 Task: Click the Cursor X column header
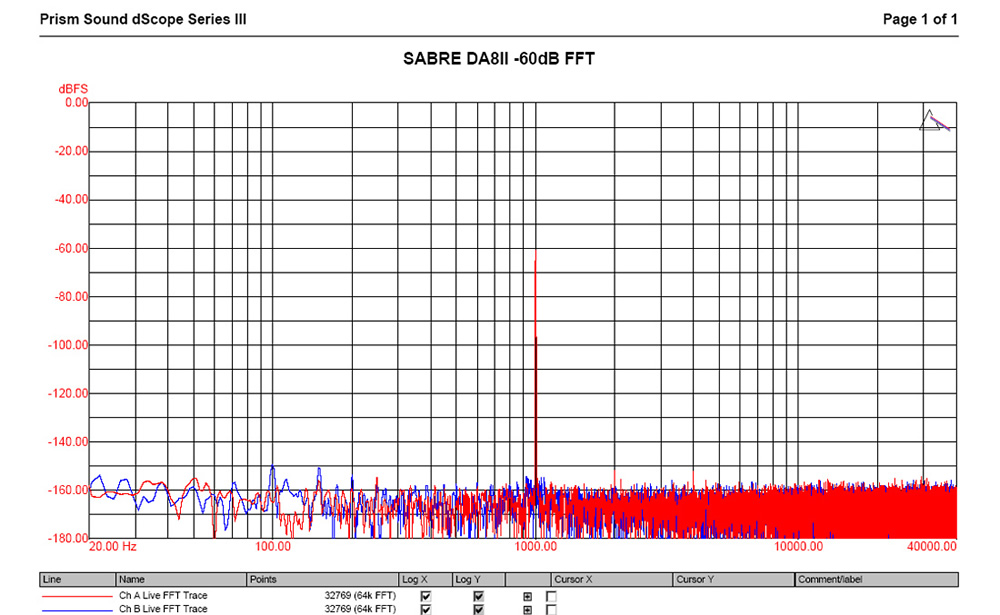pos(612,579)
